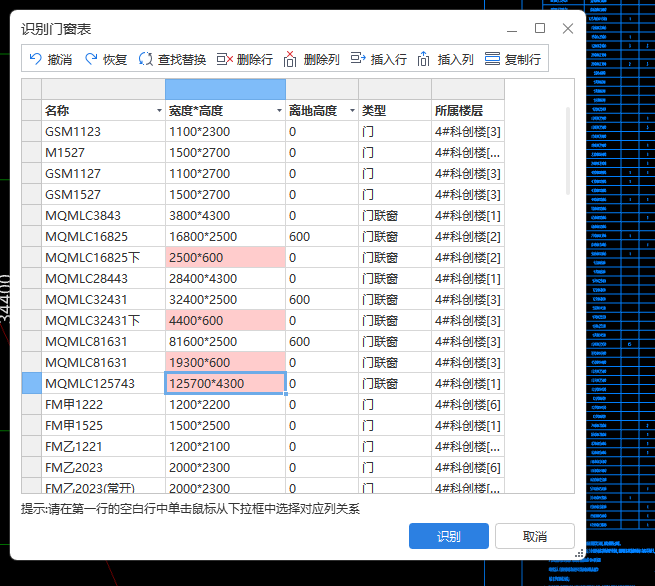Click the FM甲1525 name cell

pos(104,426)
